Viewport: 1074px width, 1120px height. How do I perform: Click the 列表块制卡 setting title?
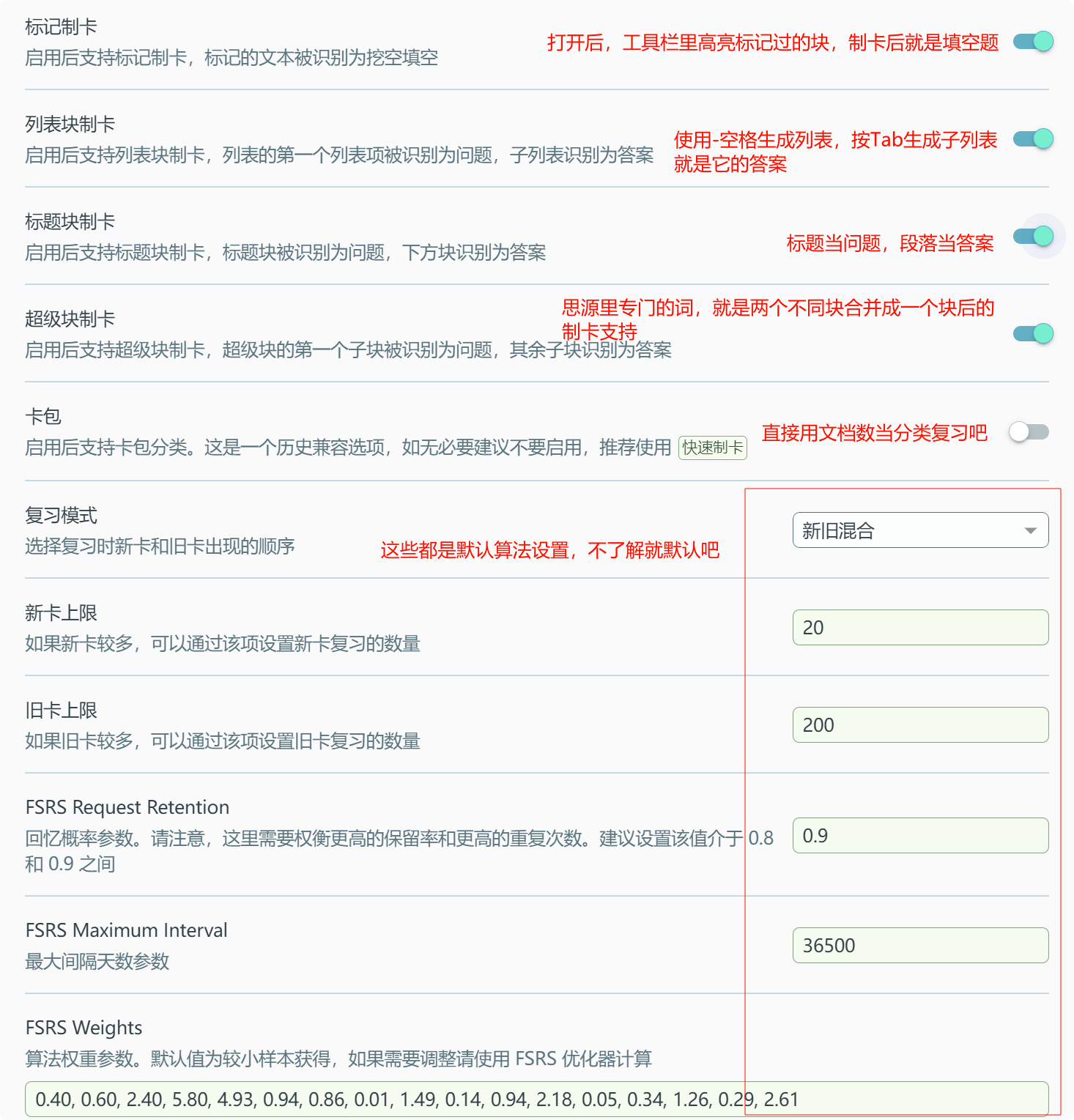click(x=70, y=125)
